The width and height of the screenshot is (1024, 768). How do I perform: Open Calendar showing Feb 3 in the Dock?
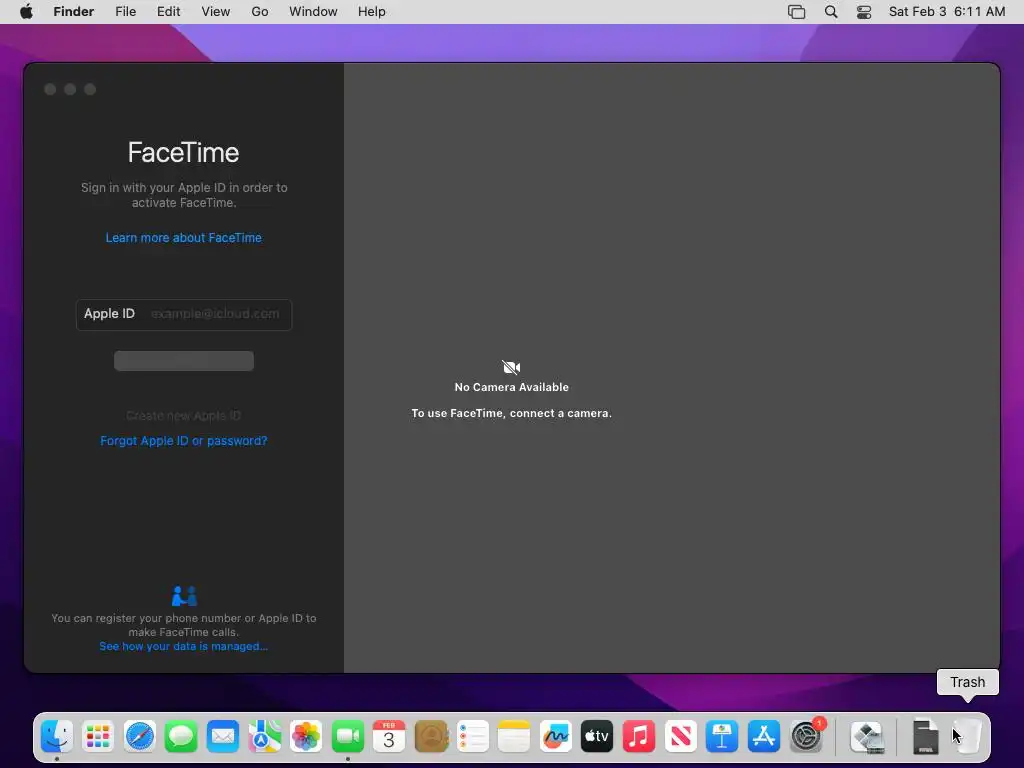click(x=389, y=737)
